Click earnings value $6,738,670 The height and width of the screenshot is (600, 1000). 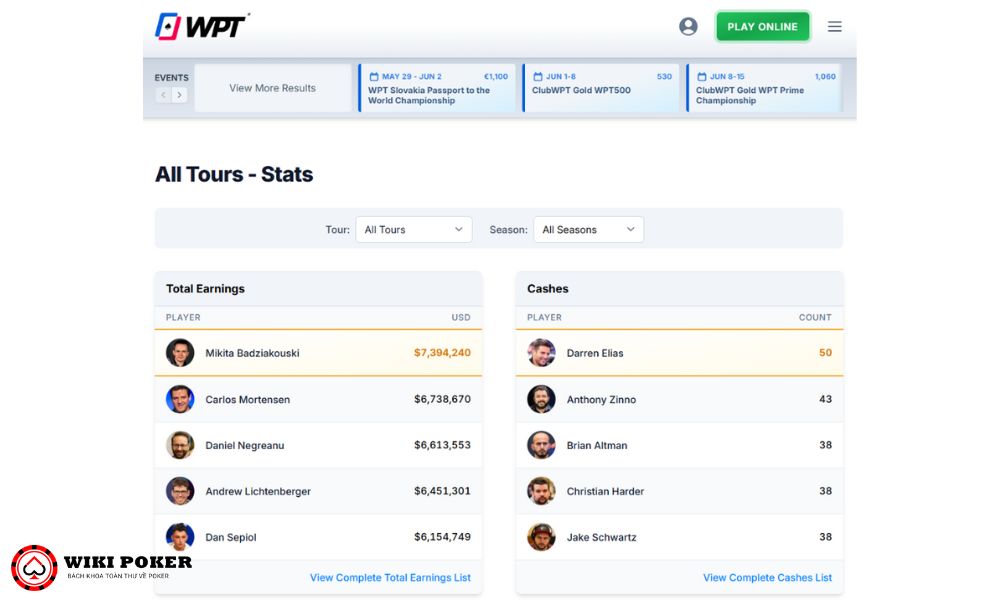pyautogui.click(x=442, y=399)
